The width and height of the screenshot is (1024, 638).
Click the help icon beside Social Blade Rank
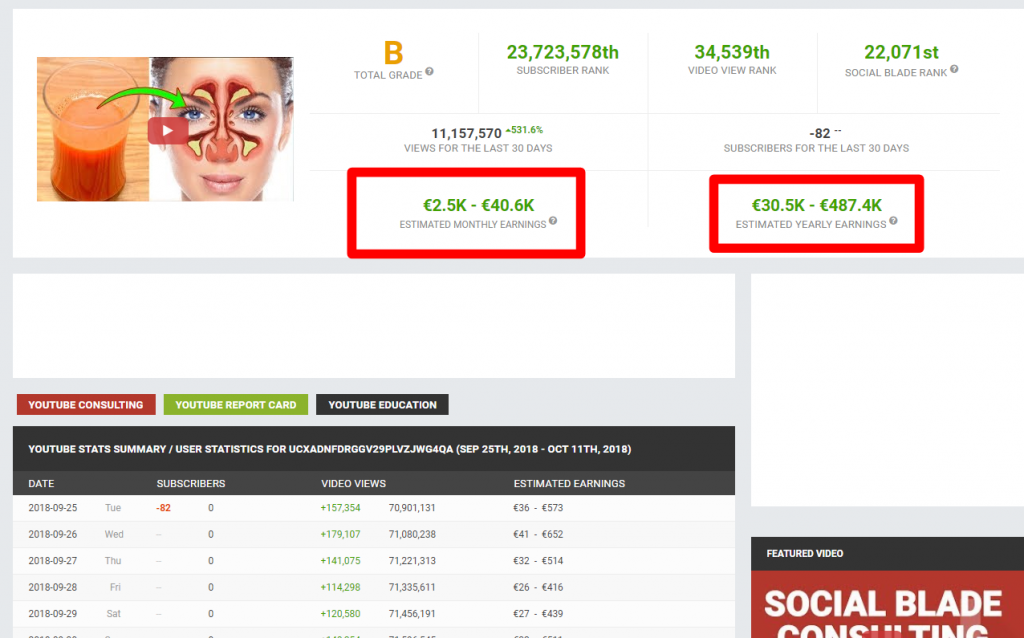954,69
